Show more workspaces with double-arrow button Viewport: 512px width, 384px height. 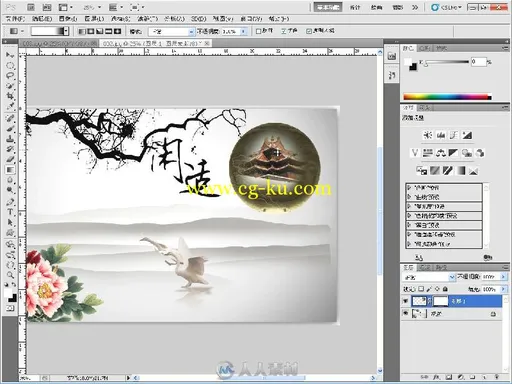click(x=415, y=7)
